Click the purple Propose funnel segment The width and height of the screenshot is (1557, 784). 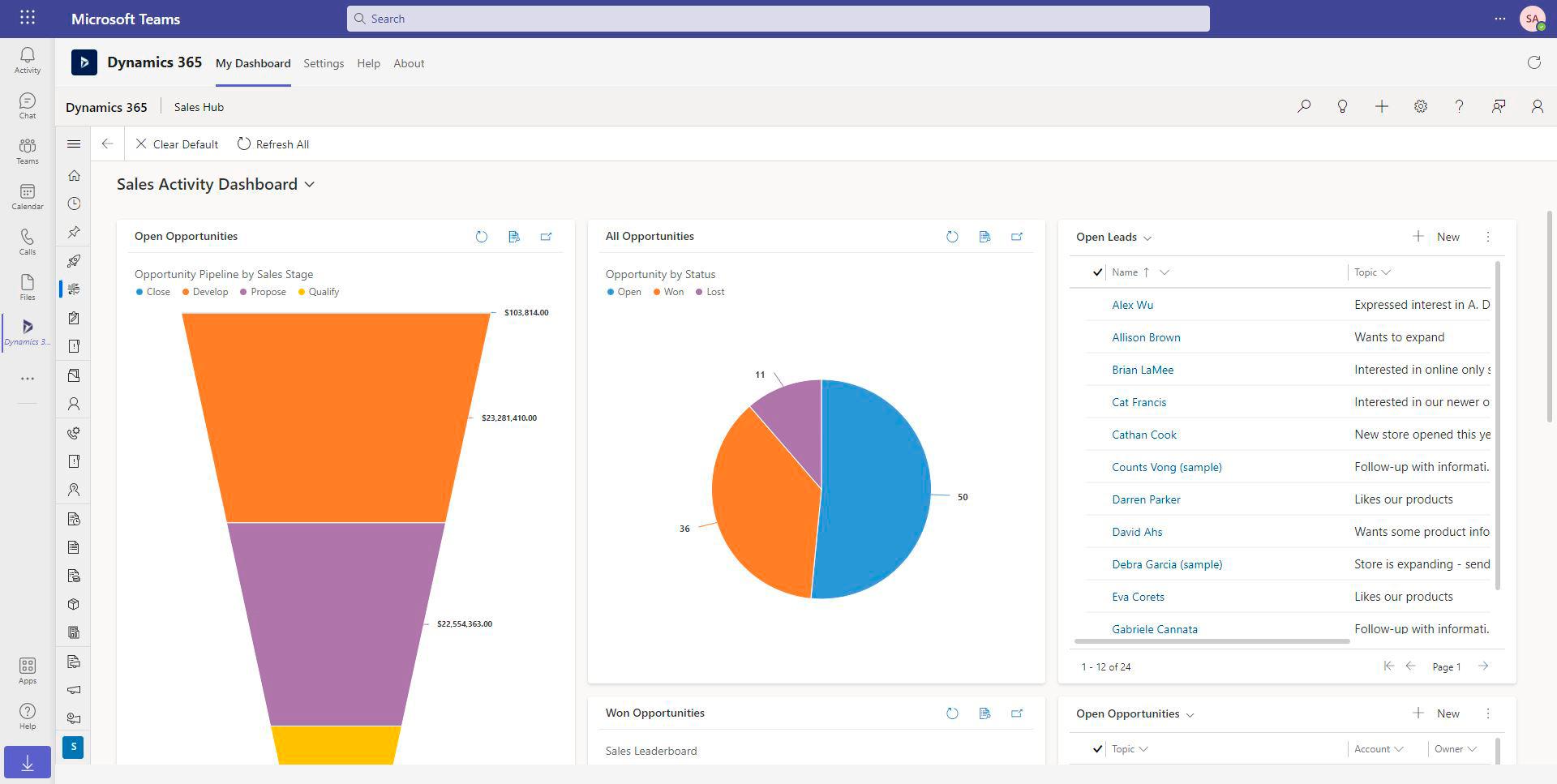click(336, 624)
